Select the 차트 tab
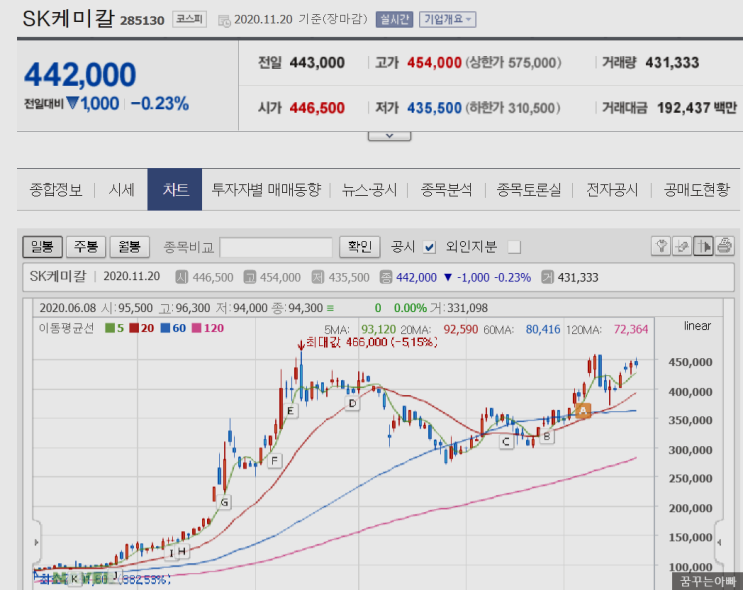The width and height of the screenshot is (743, 590). click(175, 190)
